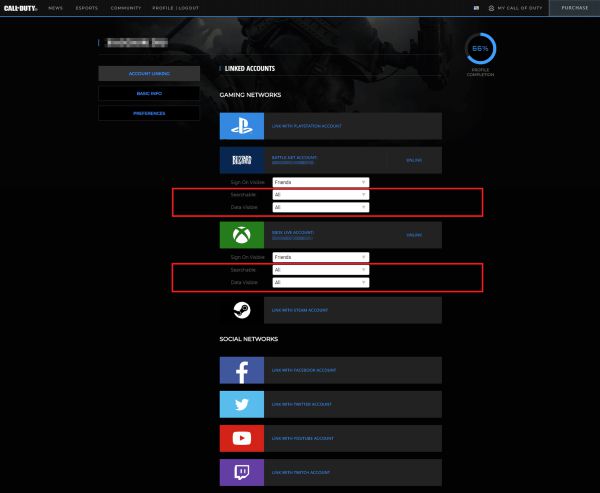Screen dimensions: 600x493
Task: Click the Facebook logo icon
Action: tap(242, 370)
